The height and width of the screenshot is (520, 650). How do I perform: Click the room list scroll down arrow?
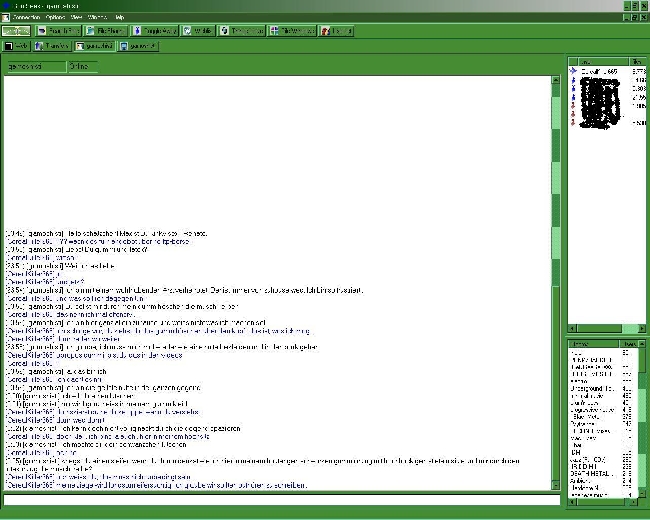coord(642,494)
